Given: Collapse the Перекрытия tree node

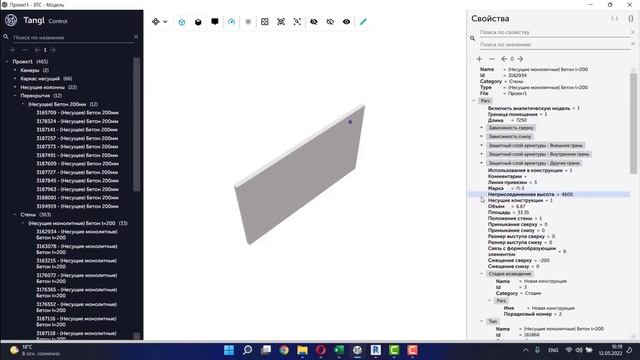Looking at the screenshot, I should tap(15, 96).
